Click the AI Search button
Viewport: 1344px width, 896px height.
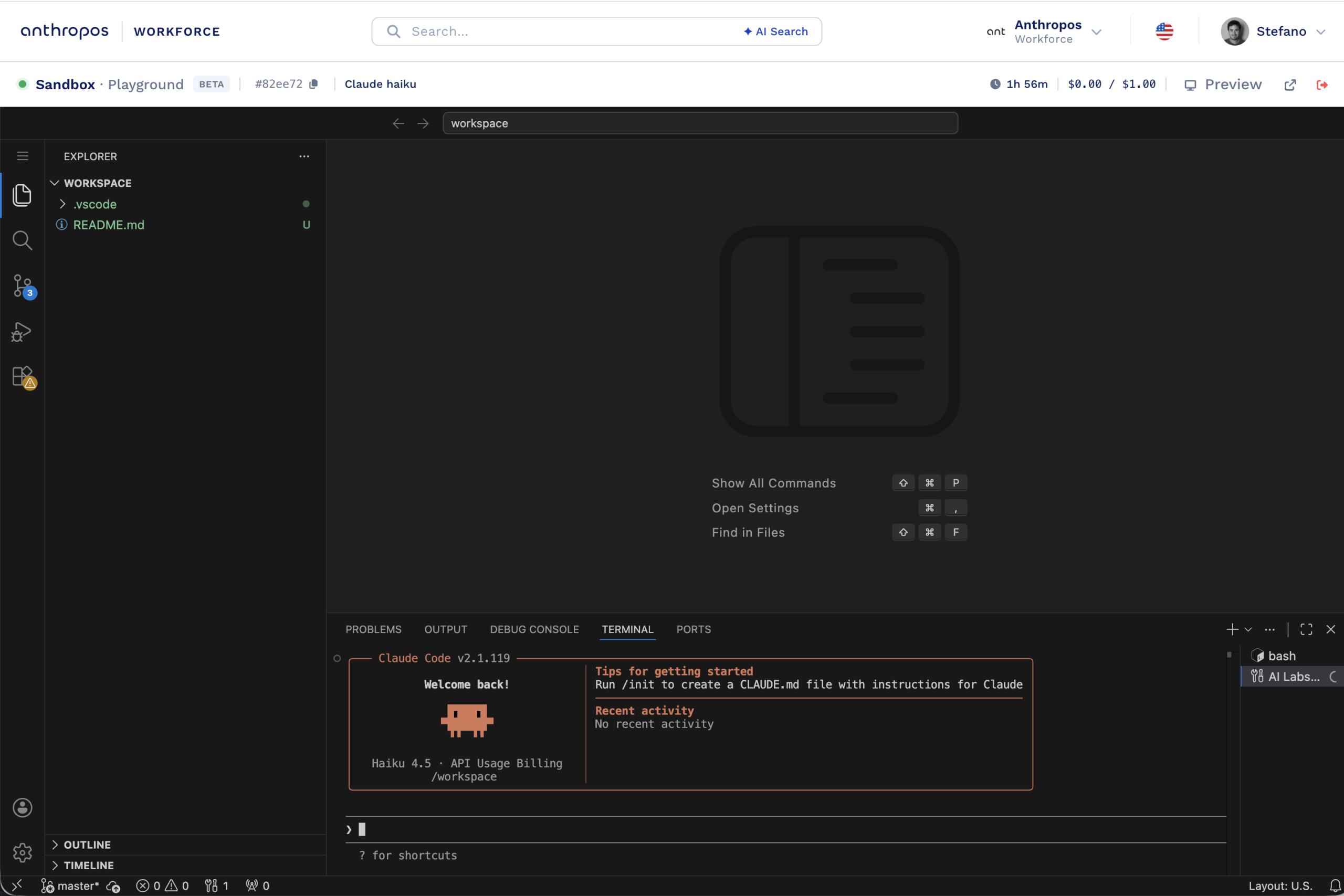click(775, 31)
